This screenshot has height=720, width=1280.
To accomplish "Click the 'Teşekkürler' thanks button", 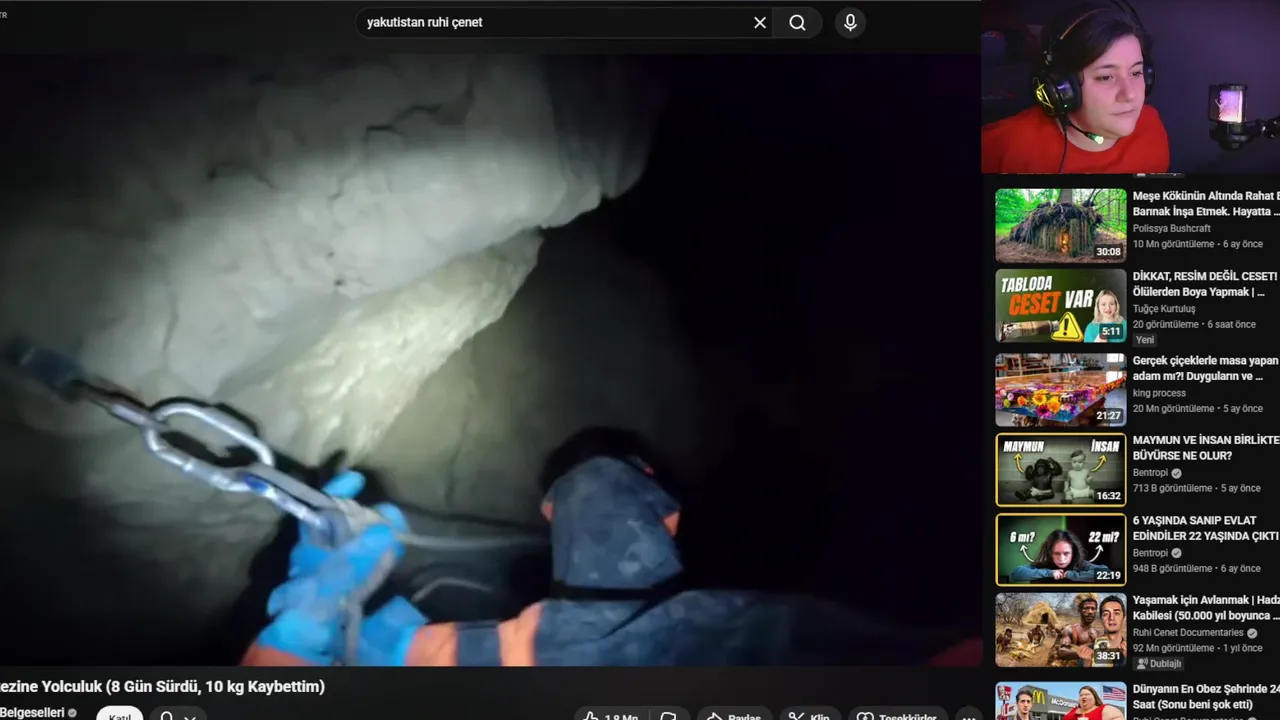I will pos(898,714).
